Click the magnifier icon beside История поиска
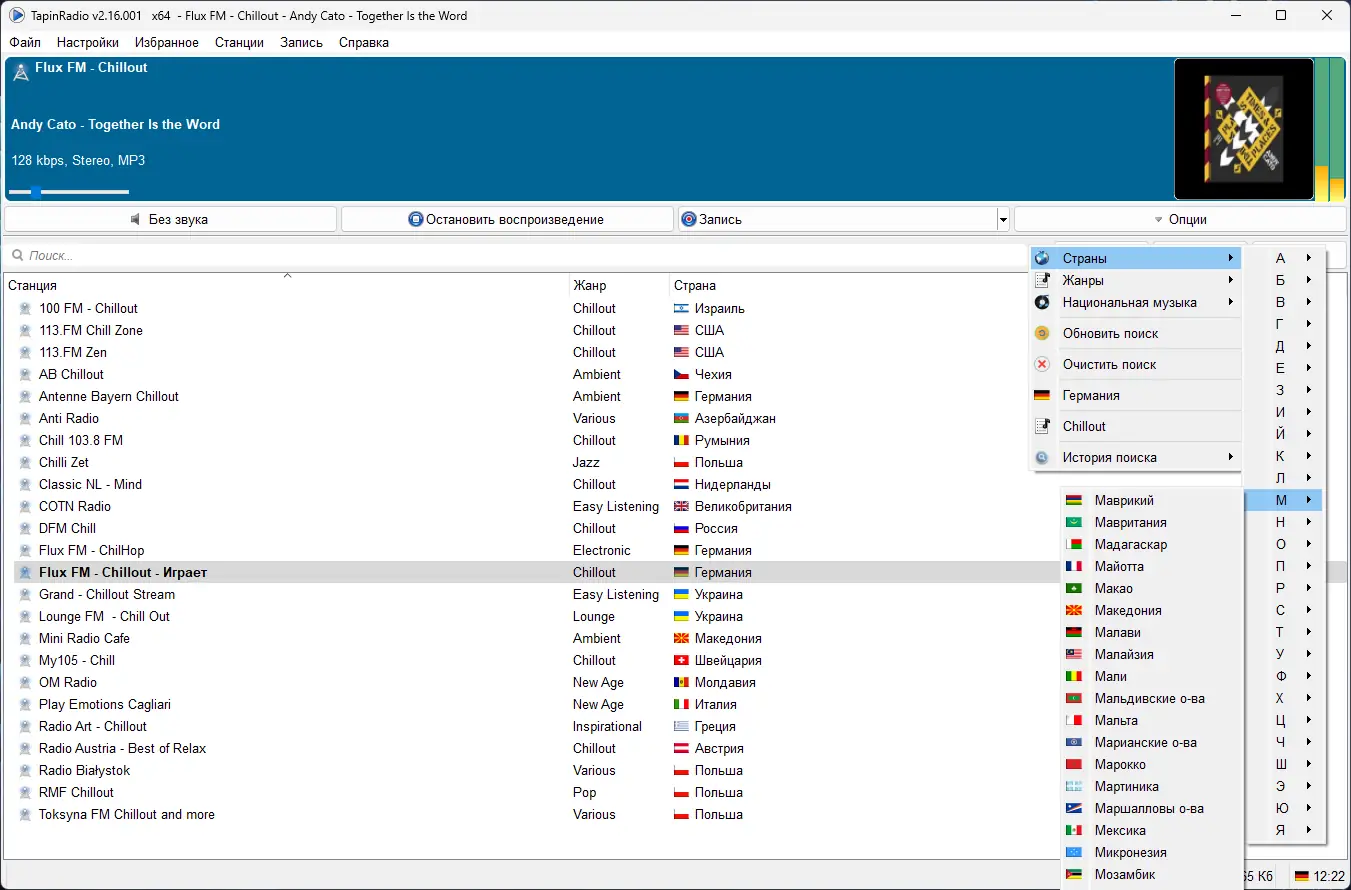 click(x=1042, y=457)
